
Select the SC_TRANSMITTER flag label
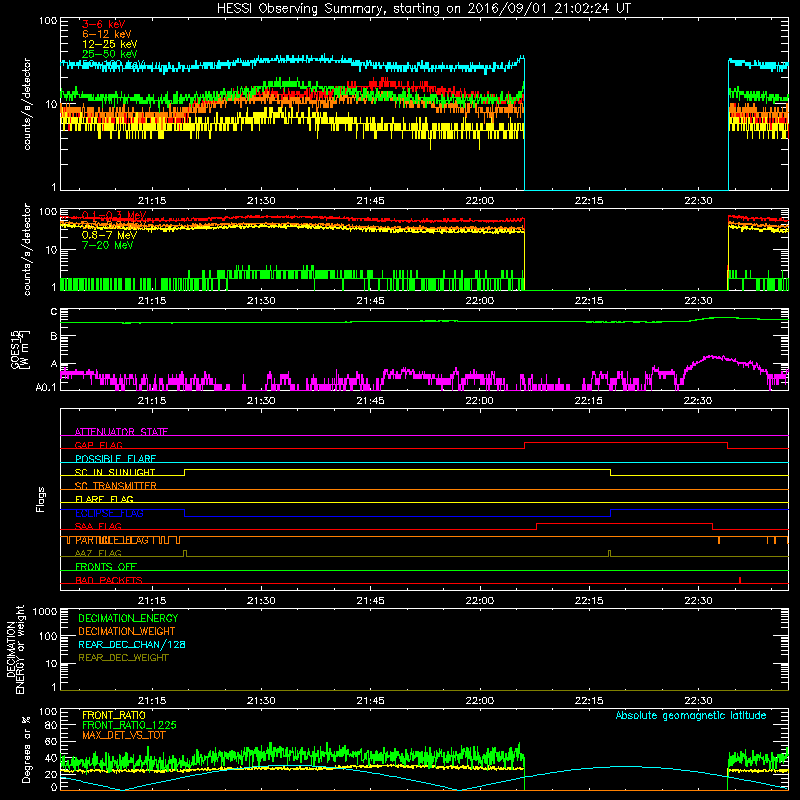tap(115, 486)
